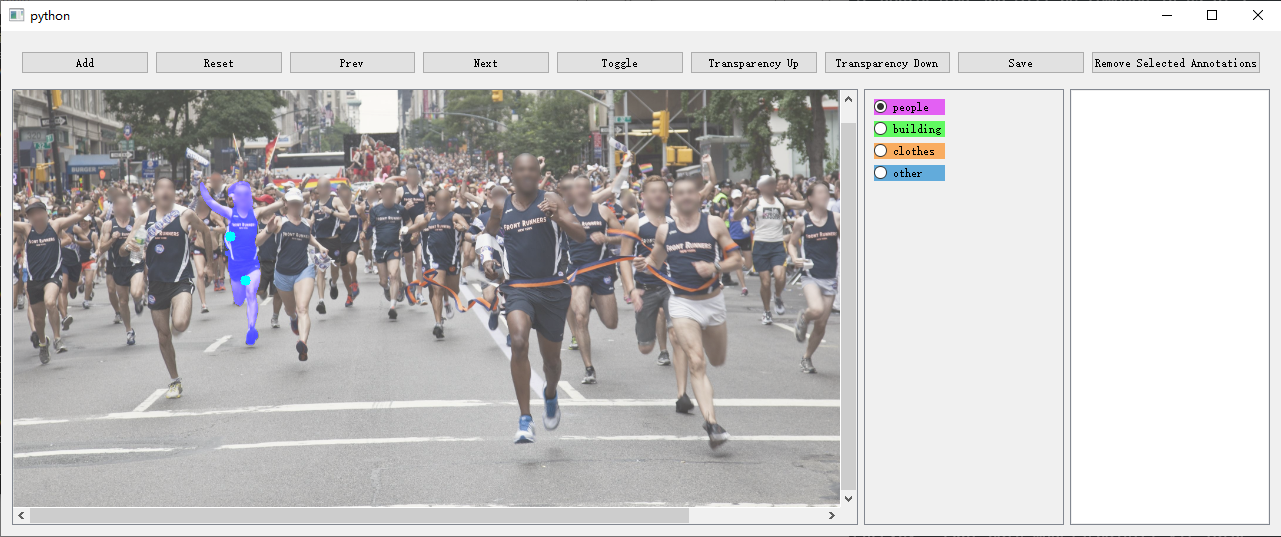Click Remove Selected Annotations
Image resolution: width=1281 pixels, height=537 pixels.
tap(1175, 63)
